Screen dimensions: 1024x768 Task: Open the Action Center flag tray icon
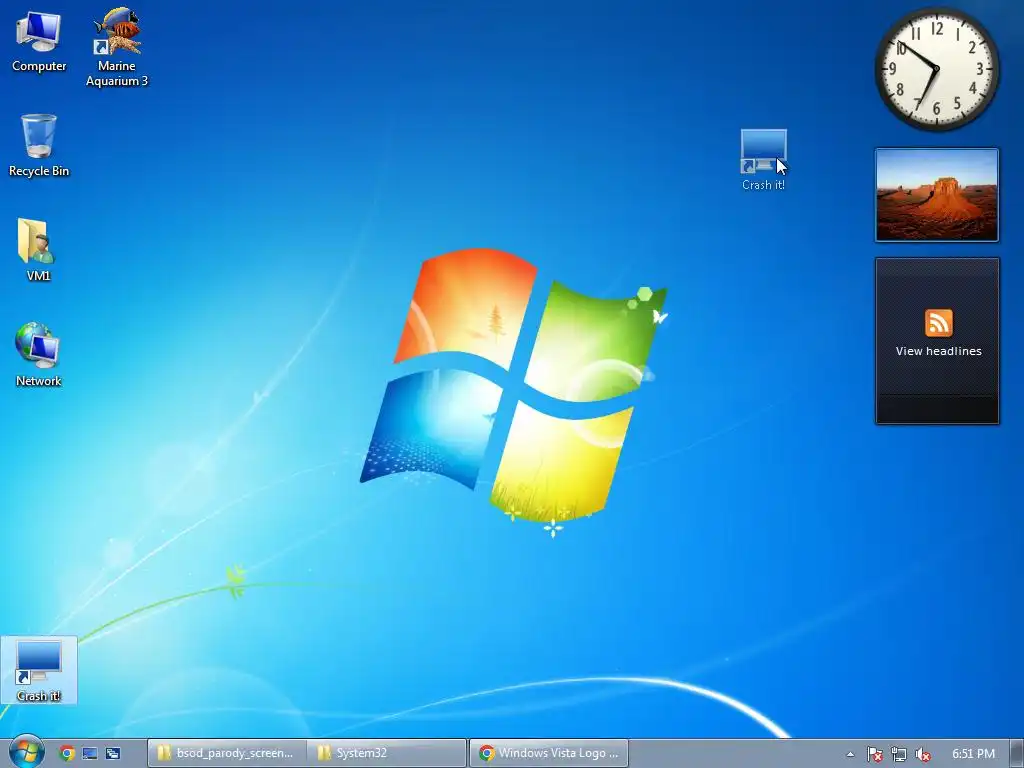click(x=874, y=754)
